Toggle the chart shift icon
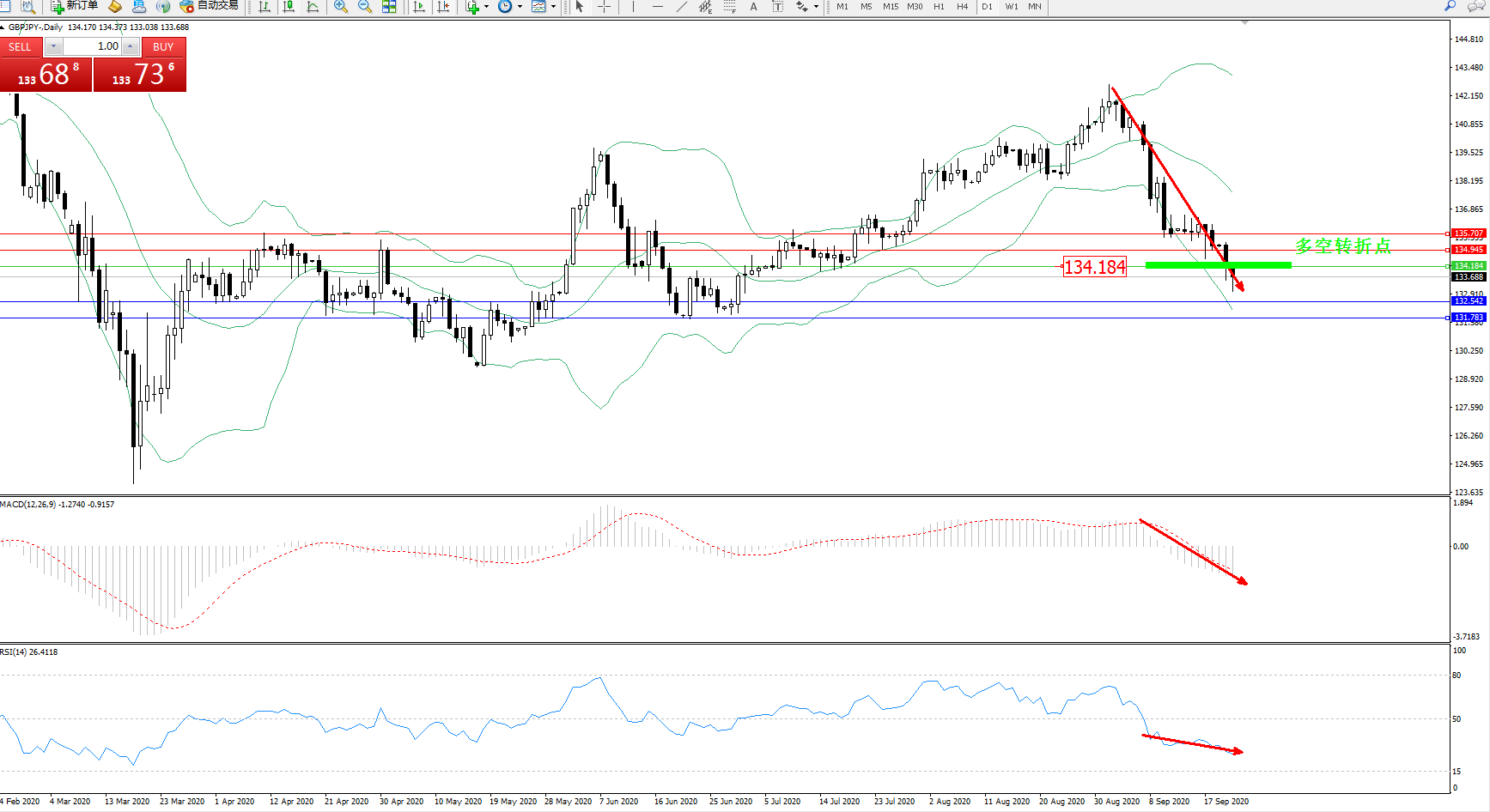The height and width of the screenshot is (812, 1490). 443,7
